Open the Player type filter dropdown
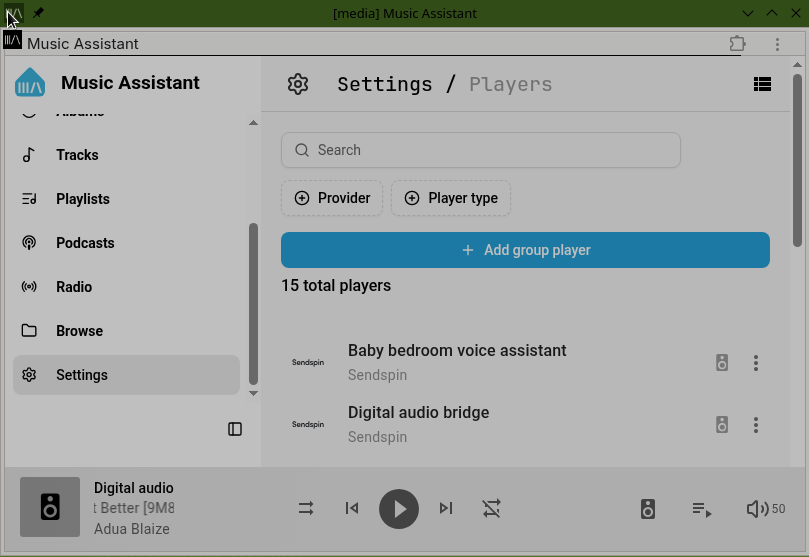This screenshot has width=809, height=557. [451, 198]
